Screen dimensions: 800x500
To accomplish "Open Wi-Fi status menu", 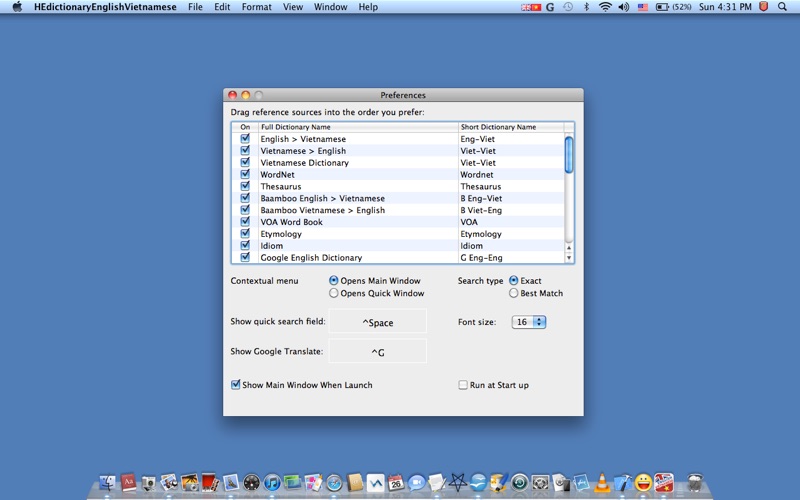I will point(605,7).
